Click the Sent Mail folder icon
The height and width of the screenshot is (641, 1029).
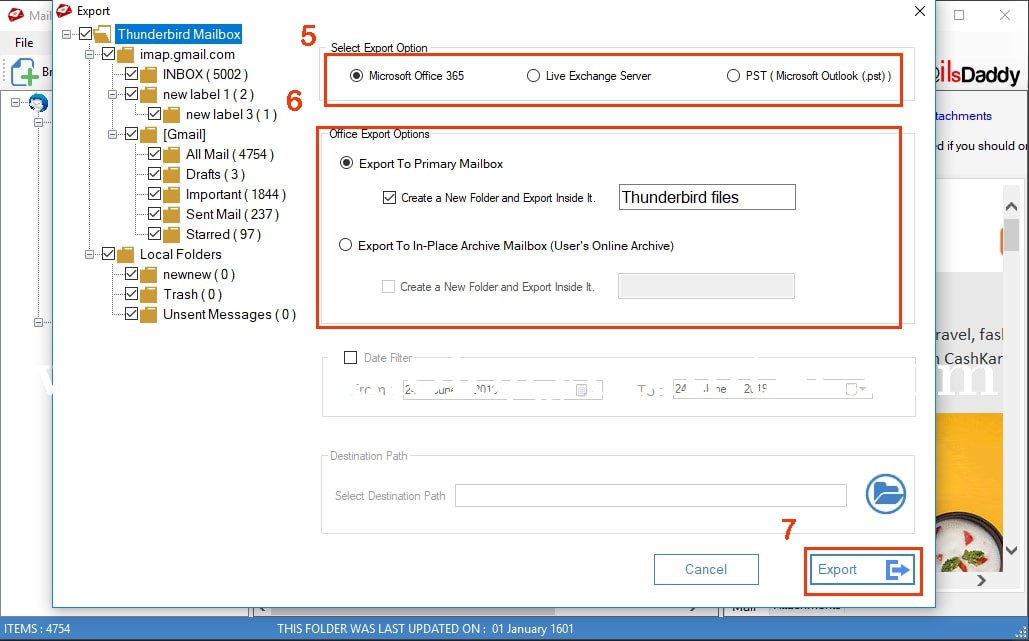pos(171,215)
